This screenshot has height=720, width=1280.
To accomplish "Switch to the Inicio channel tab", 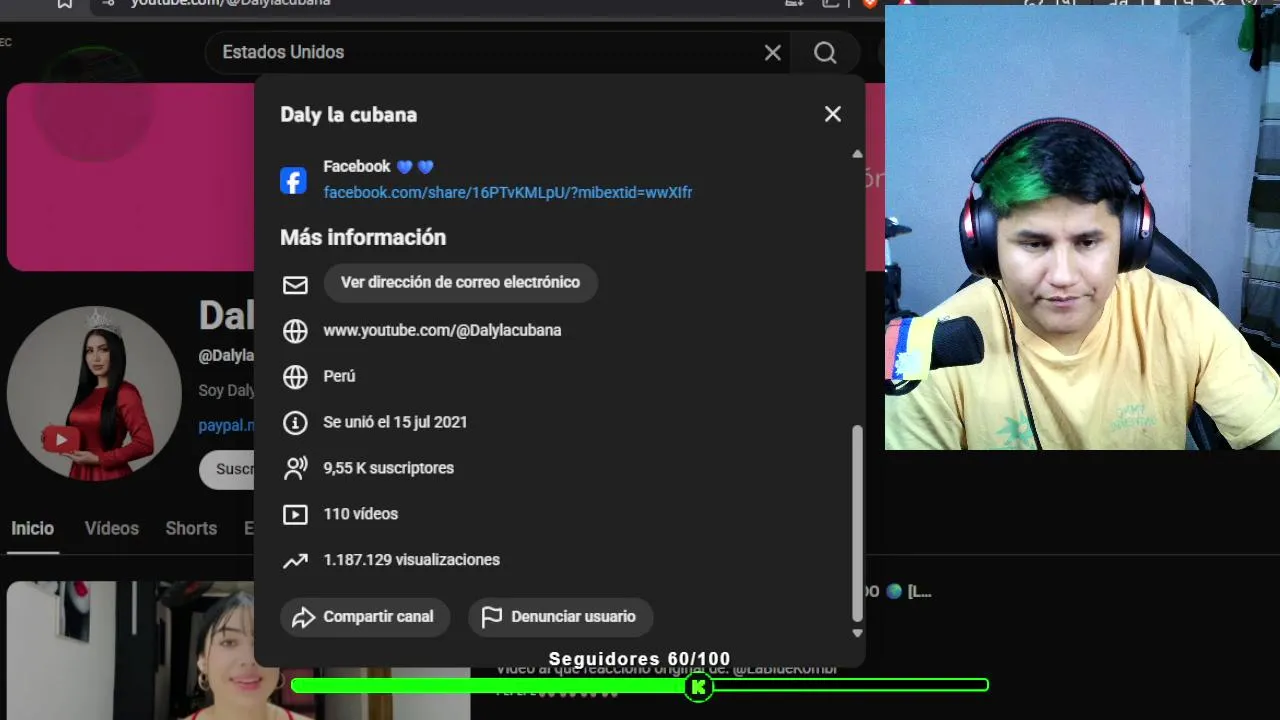I will click(x=33, y=528).
